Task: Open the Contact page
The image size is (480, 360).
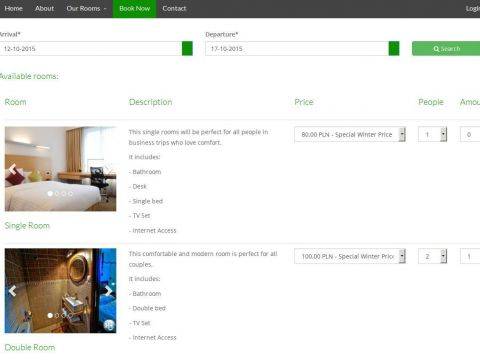Action: point(174,9)
